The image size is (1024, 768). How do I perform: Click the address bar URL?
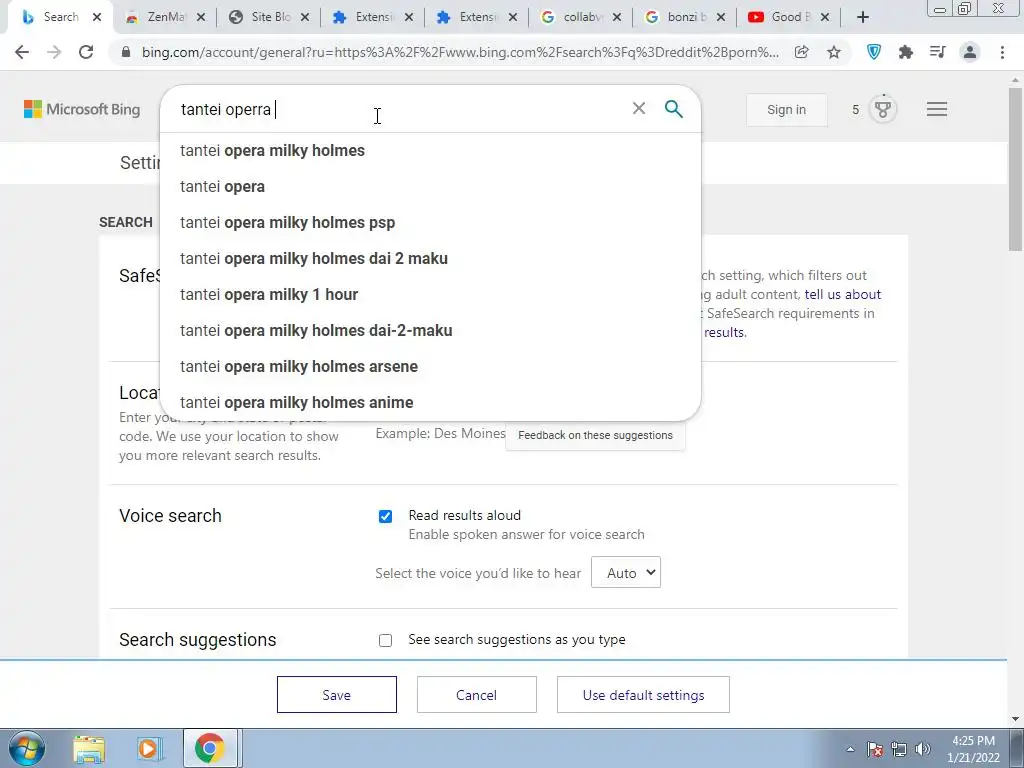(x=460, y=52)
